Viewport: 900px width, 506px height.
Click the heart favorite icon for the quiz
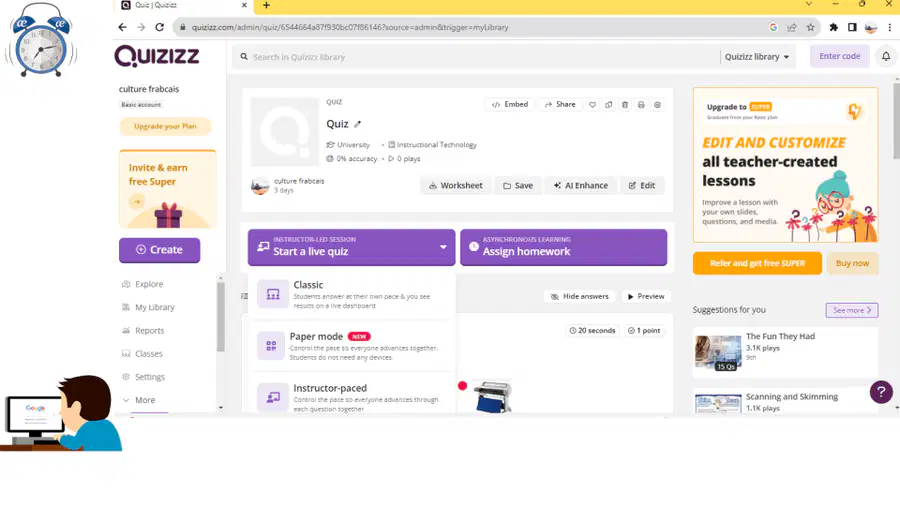point(592,104)
